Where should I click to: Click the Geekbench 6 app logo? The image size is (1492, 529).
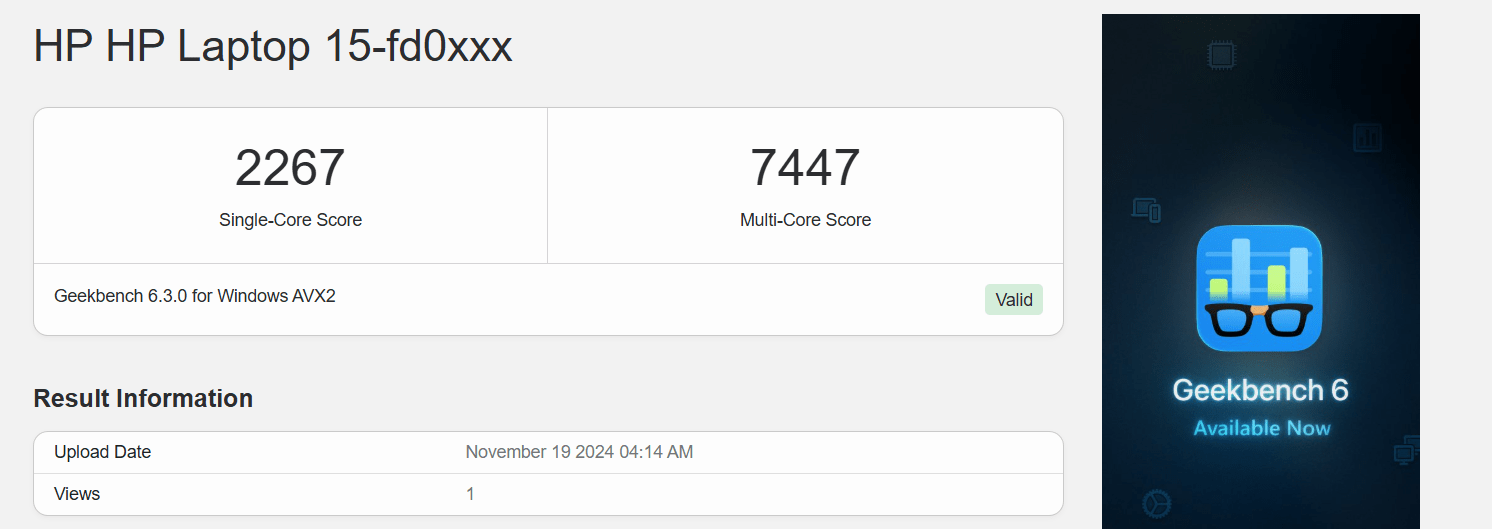point(1259,287)
